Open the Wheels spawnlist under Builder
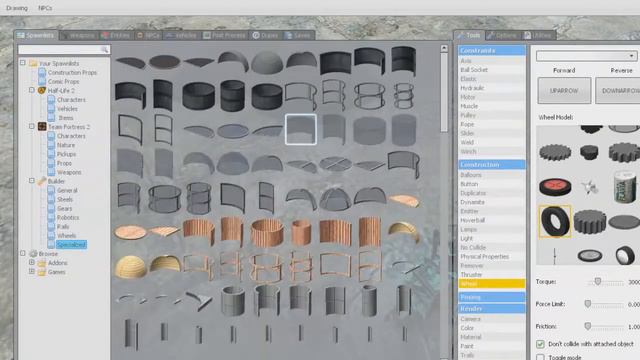This screenshot has height=360, width=640. (x=67, y=236)
